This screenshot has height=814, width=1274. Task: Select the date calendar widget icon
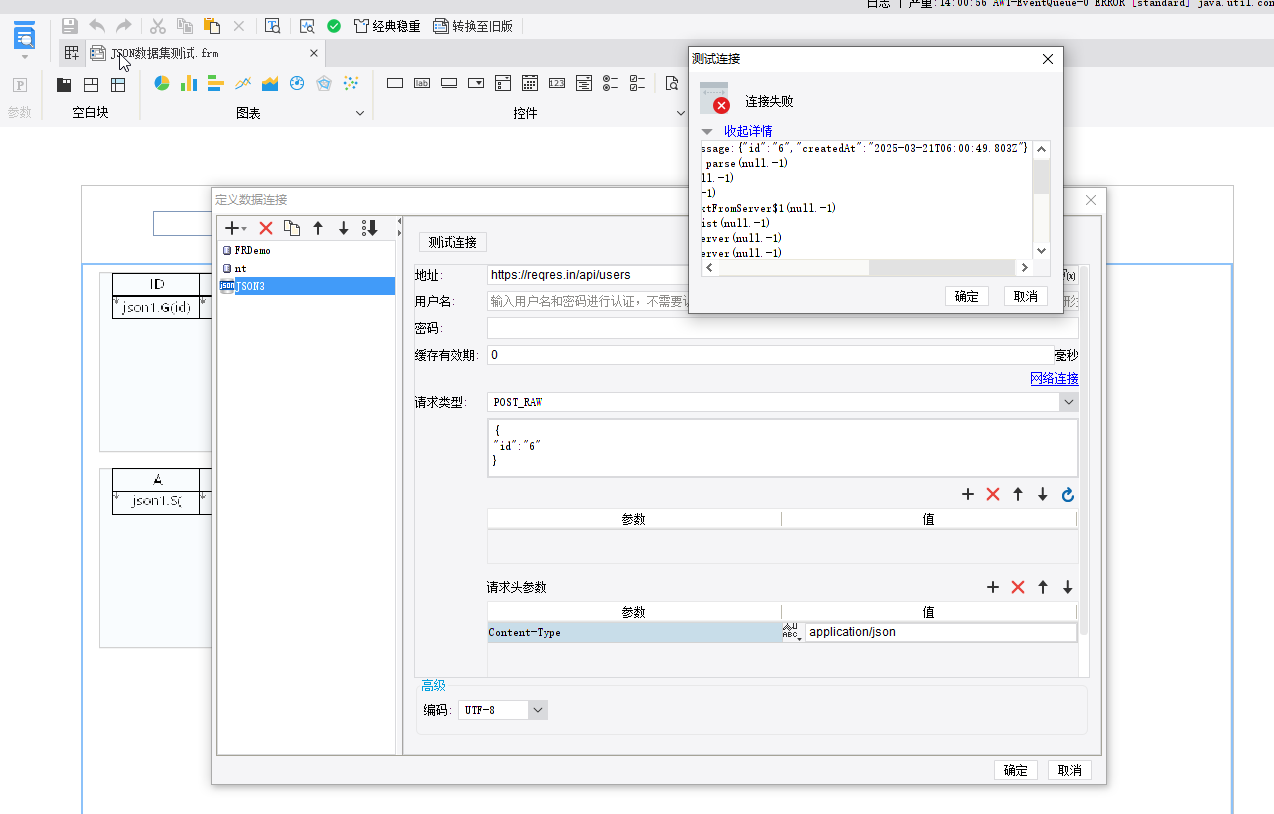[x=530, y=83]
